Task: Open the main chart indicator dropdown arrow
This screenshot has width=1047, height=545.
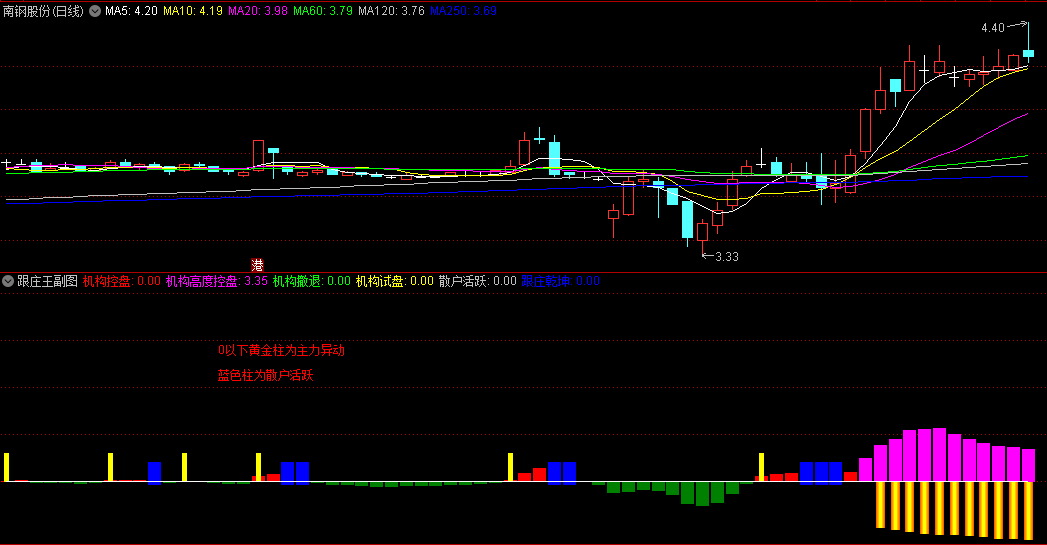Action: pyautogui.click(x=95, y=11)
